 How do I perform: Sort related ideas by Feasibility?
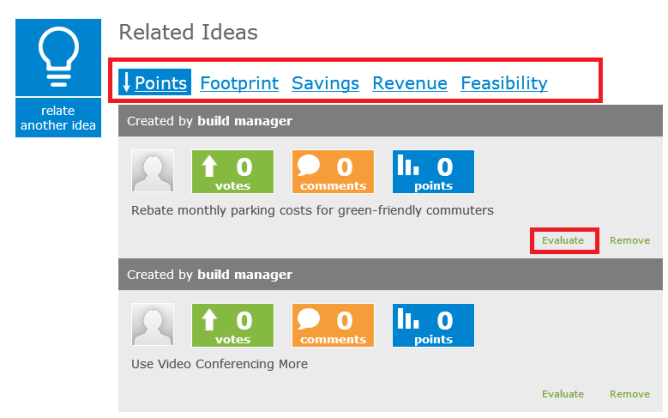504,83
